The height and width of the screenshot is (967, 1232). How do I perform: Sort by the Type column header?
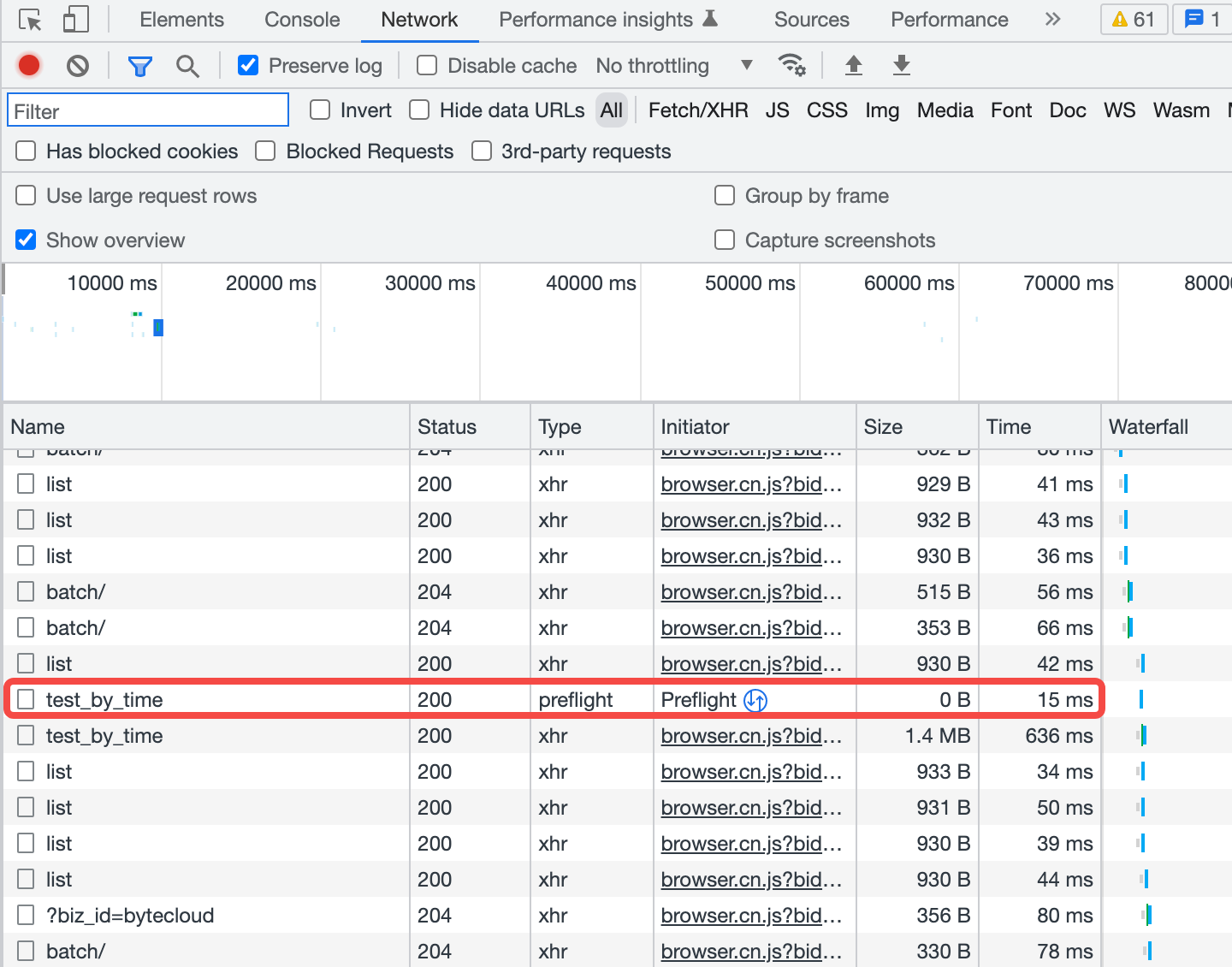pos(591,427)
